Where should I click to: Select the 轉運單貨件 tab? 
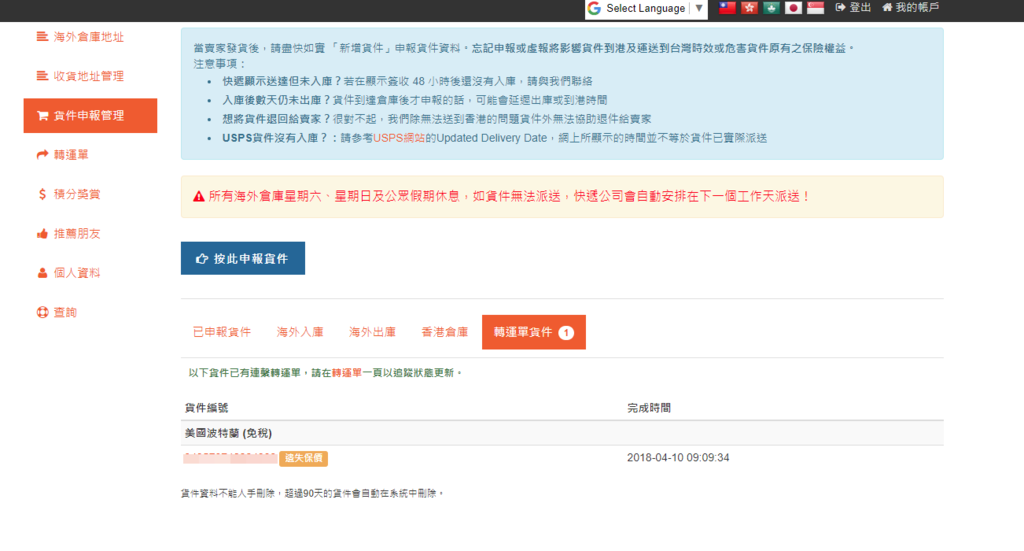coord(533,332)
